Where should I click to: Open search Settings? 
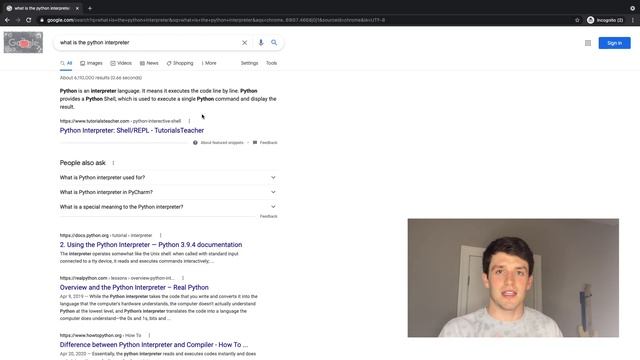click(249, 63)
